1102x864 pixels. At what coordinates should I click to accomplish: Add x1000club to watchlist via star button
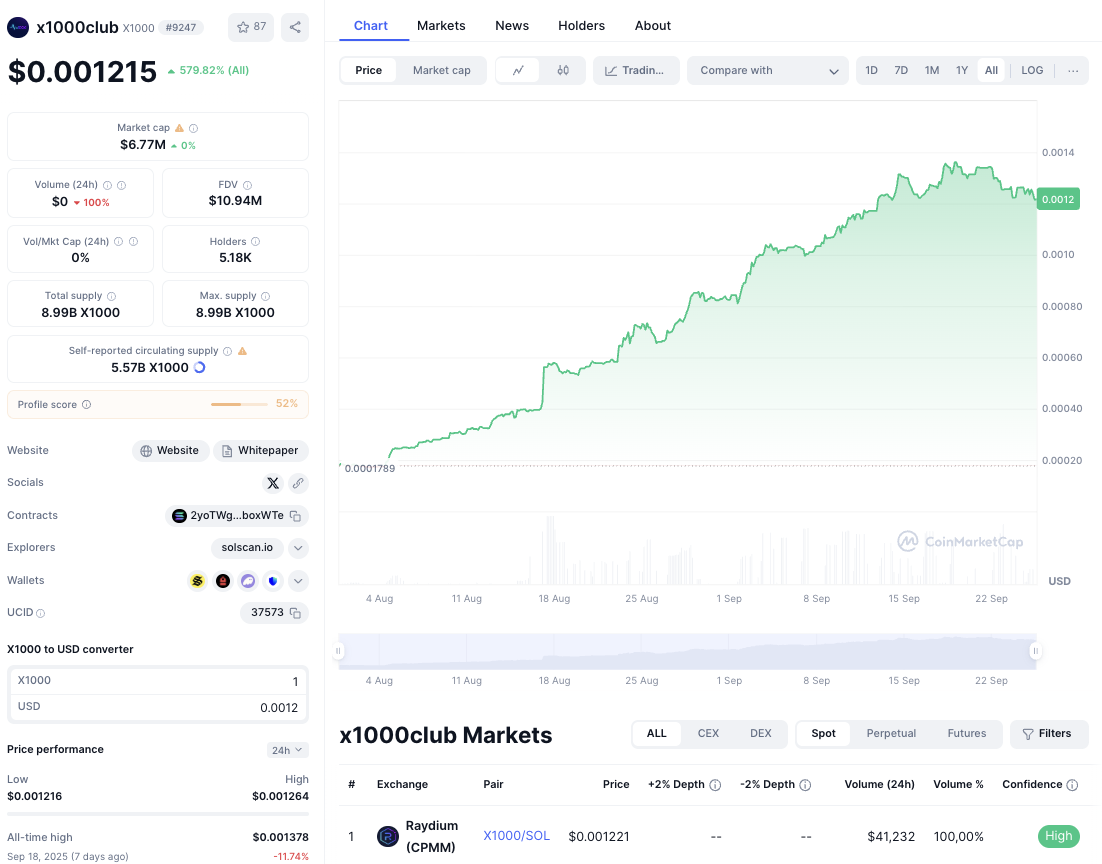pos(251,27)
